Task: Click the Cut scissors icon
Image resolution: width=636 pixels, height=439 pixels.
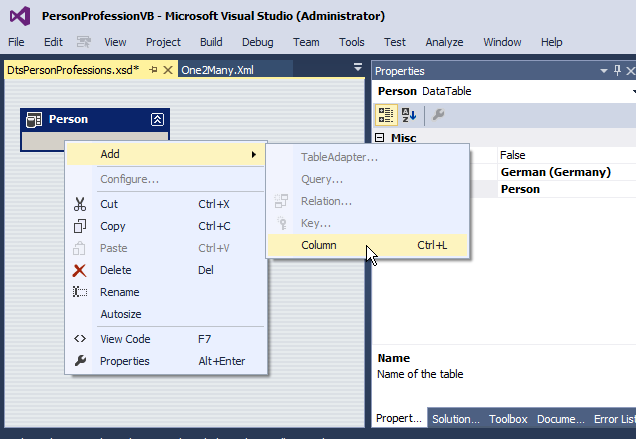Action: pyautogui.click(x=80, y=204)
